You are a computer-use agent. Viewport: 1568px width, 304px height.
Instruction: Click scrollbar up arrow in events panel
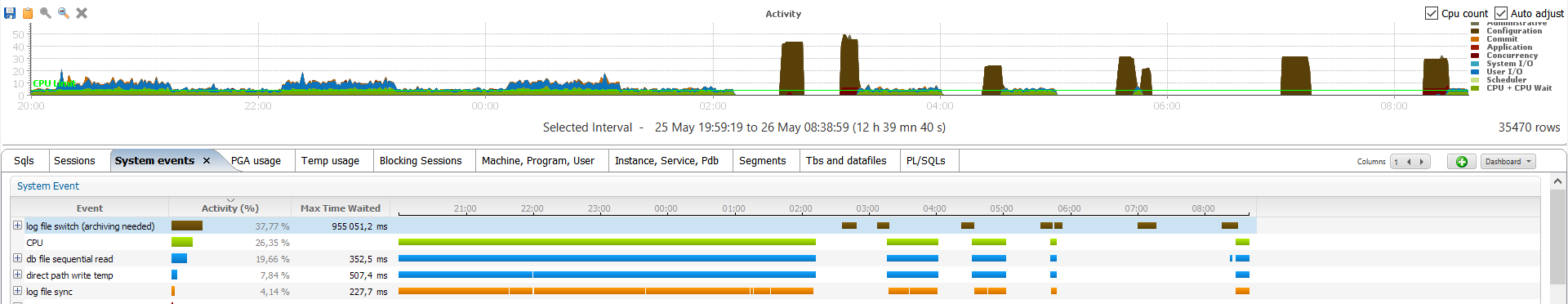coord(1557,181)
